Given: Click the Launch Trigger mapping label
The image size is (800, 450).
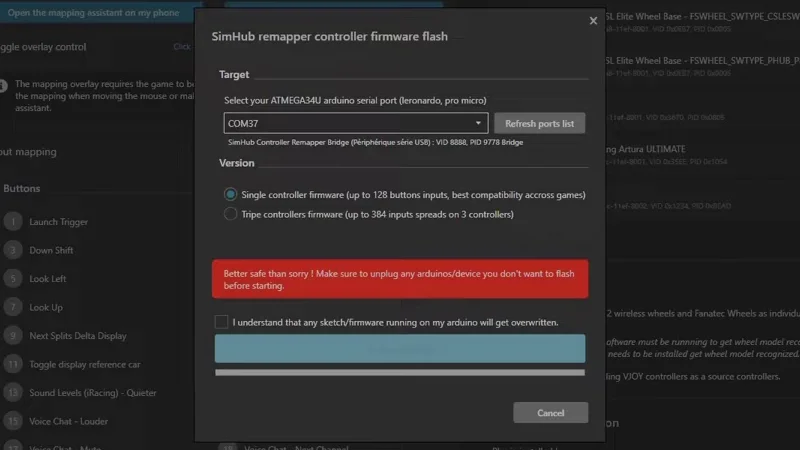Looking at the screenshot, I should tap(59, 222).
